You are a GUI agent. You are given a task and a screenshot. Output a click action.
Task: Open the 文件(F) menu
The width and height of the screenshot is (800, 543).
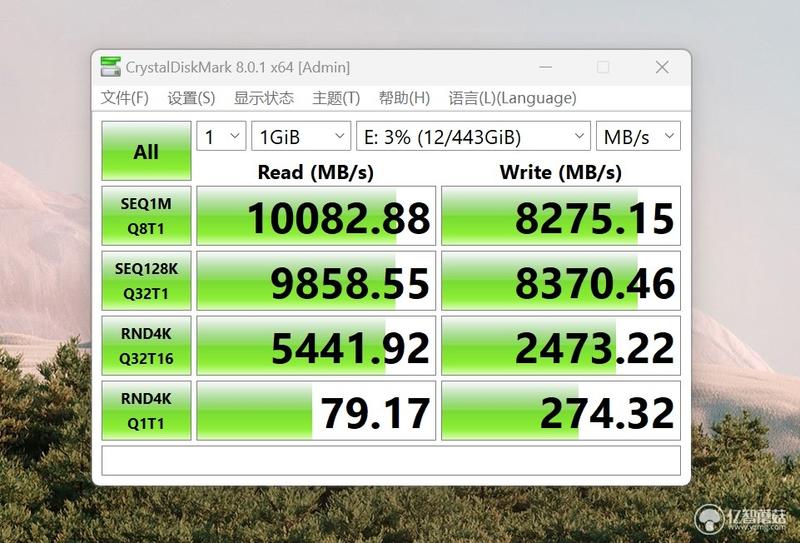click(x=124, y=97)
